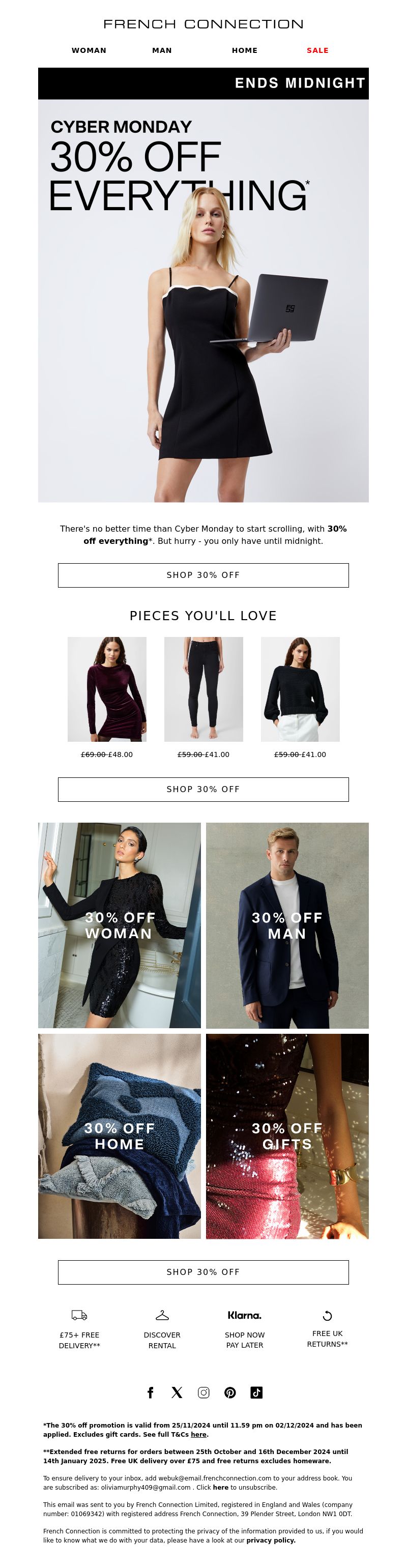
Task: Click the SHOP 30% OFF button above footer icons
Action: pos(203,1272)
